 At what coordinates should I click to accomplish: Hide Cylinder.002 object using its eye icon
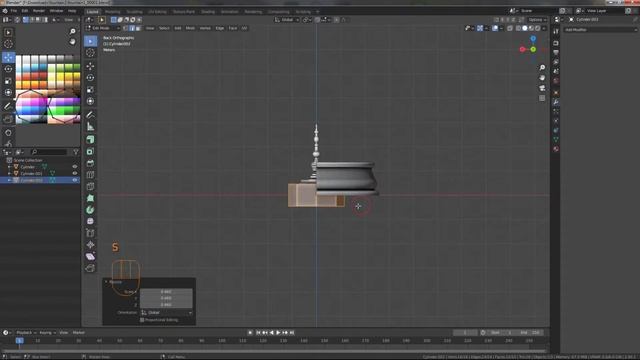tap(75, 180)
